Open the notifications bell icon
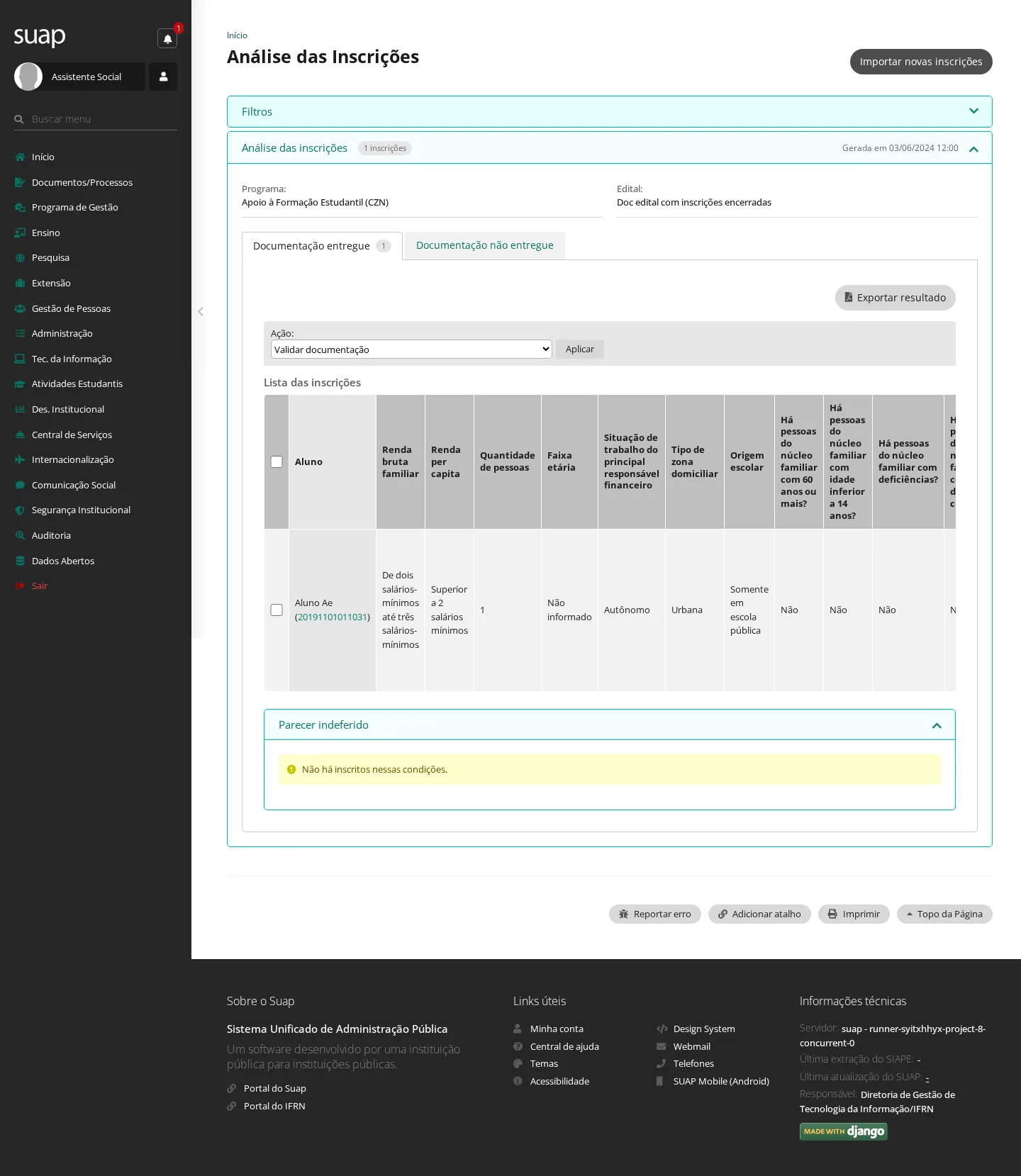The width and height of the screenshot is (1021, 1176). point(167,38)
